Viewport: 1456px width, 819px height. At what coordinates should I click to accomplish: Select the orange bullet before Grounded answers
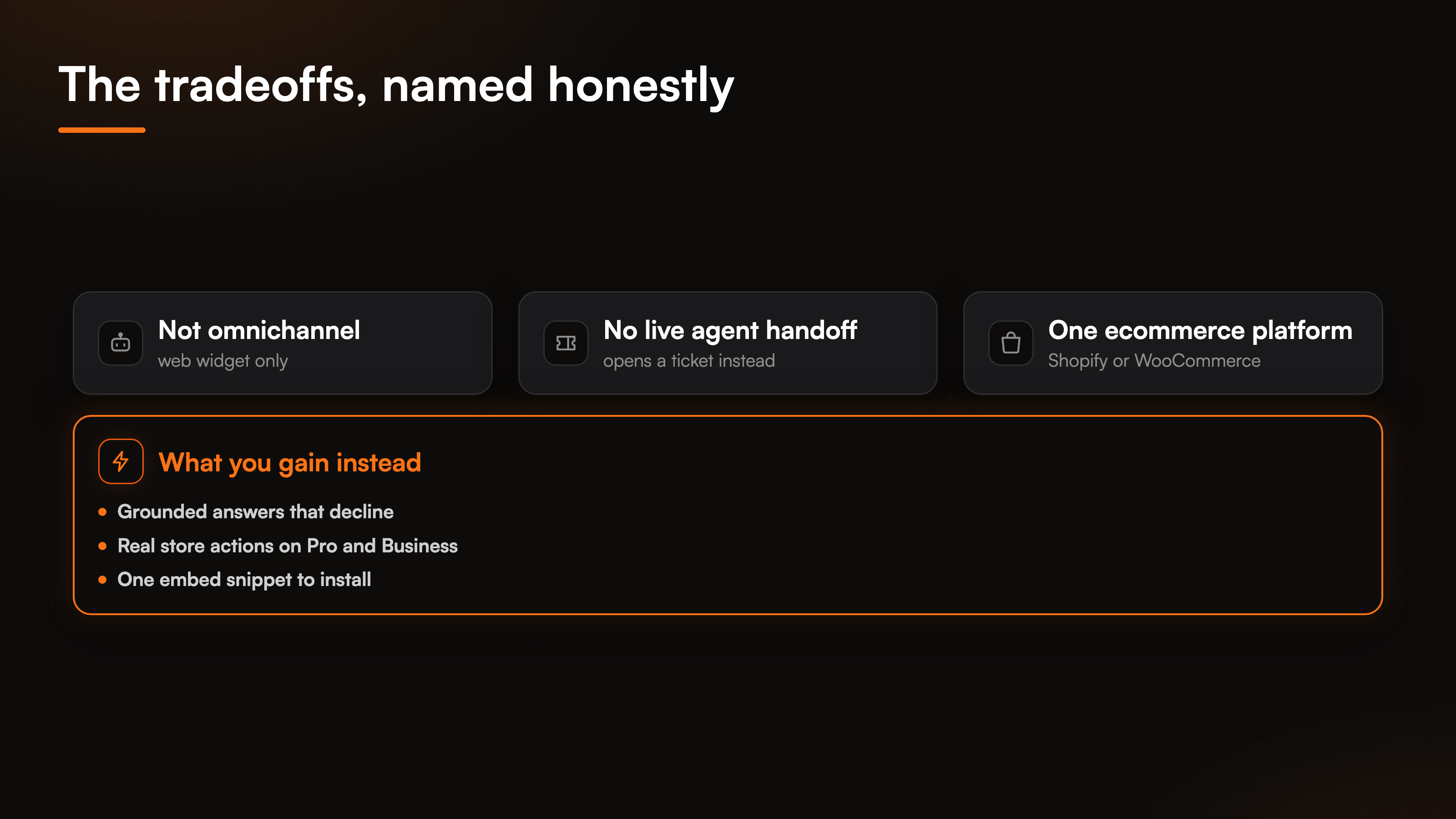102,512
